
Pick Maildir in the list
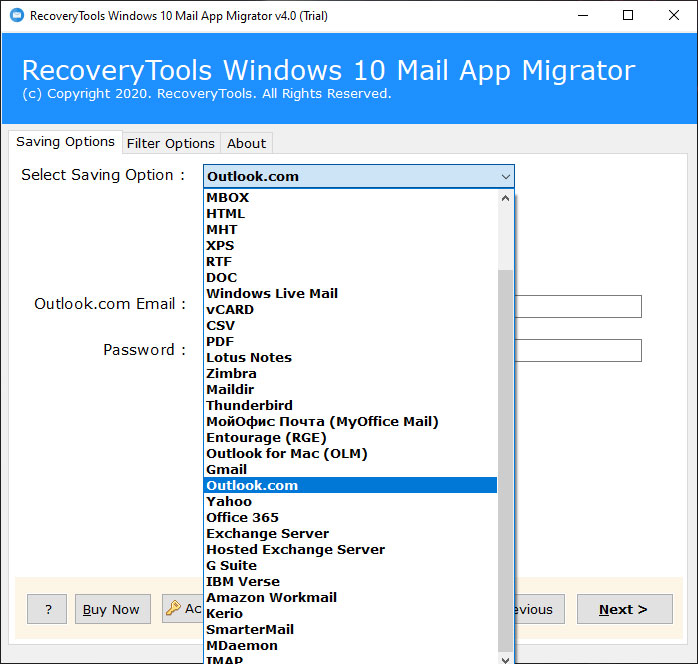351,390
